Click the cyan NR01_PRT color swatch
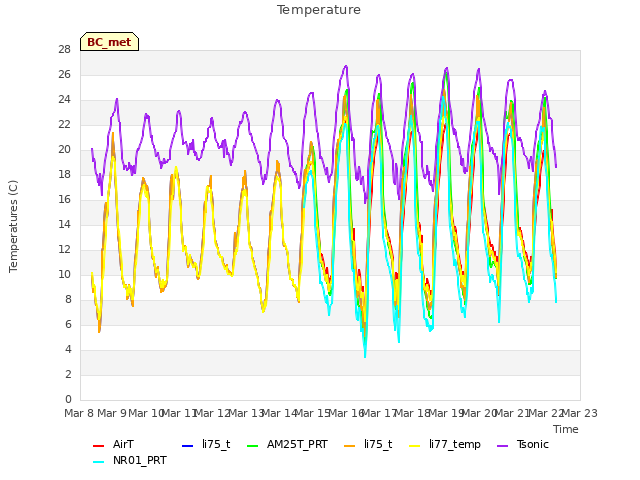Image resolution: width=640 pixels, height=480 pixels. click(98, 462)
